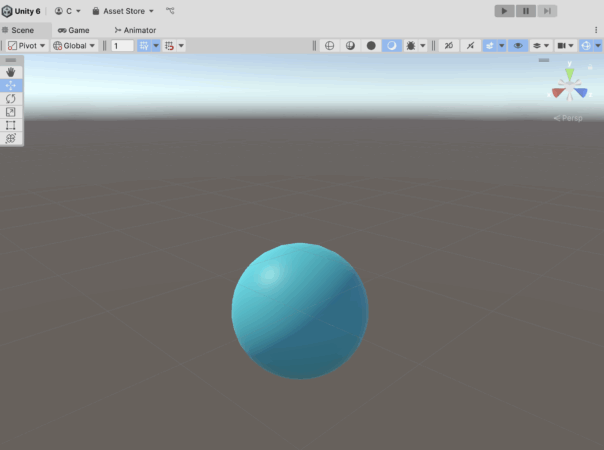604x450 pixels.
Task: Start Play mode
Action: 504,11
